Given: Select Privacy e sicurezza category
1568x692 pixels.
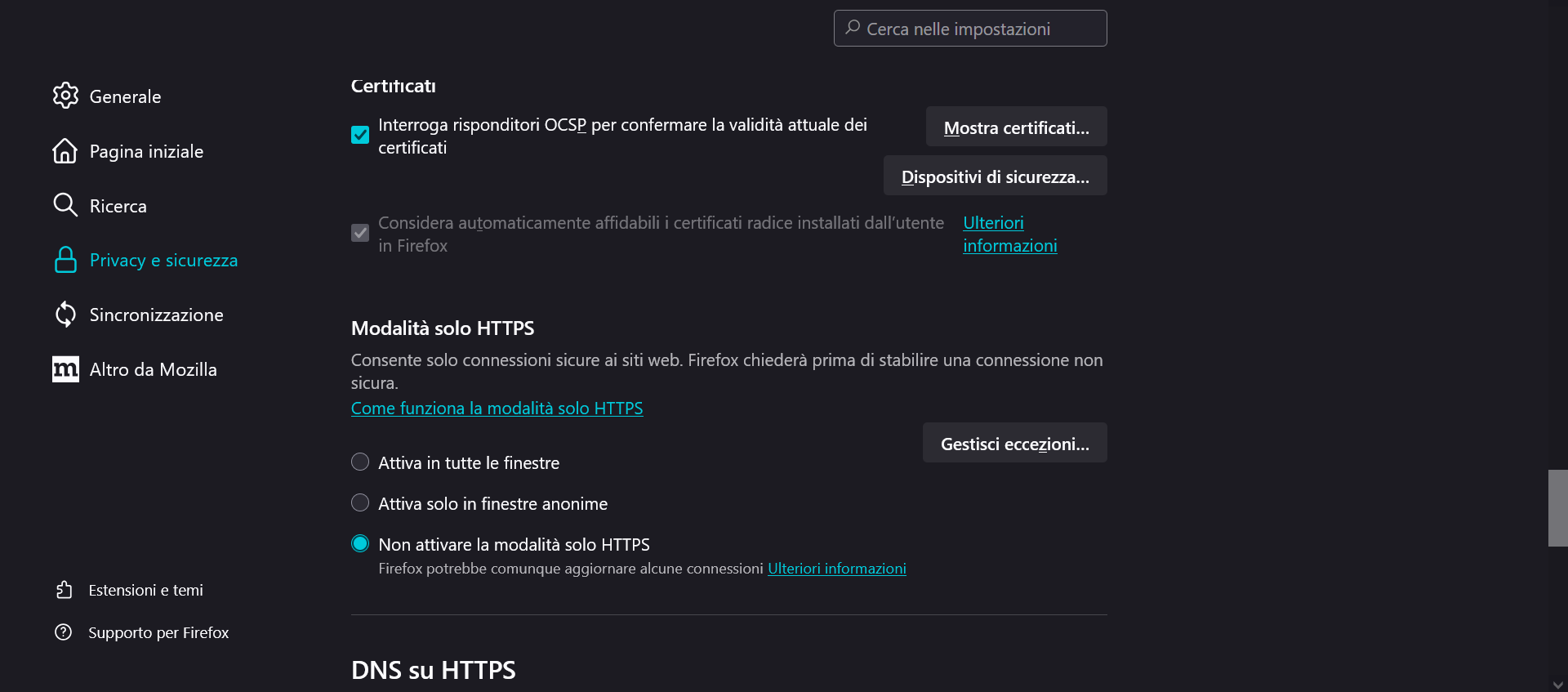Looking at the screenshot, I should click(163, 261).
